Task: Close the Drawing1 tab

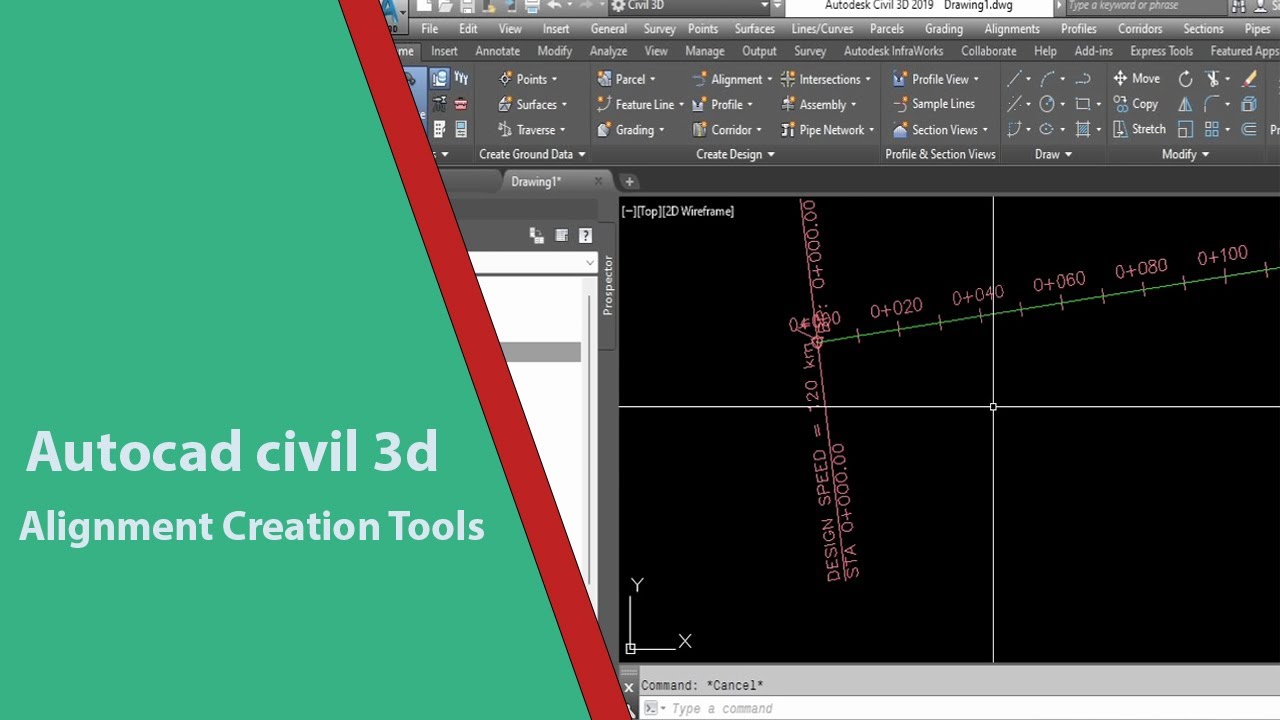Action: (598, 181)
